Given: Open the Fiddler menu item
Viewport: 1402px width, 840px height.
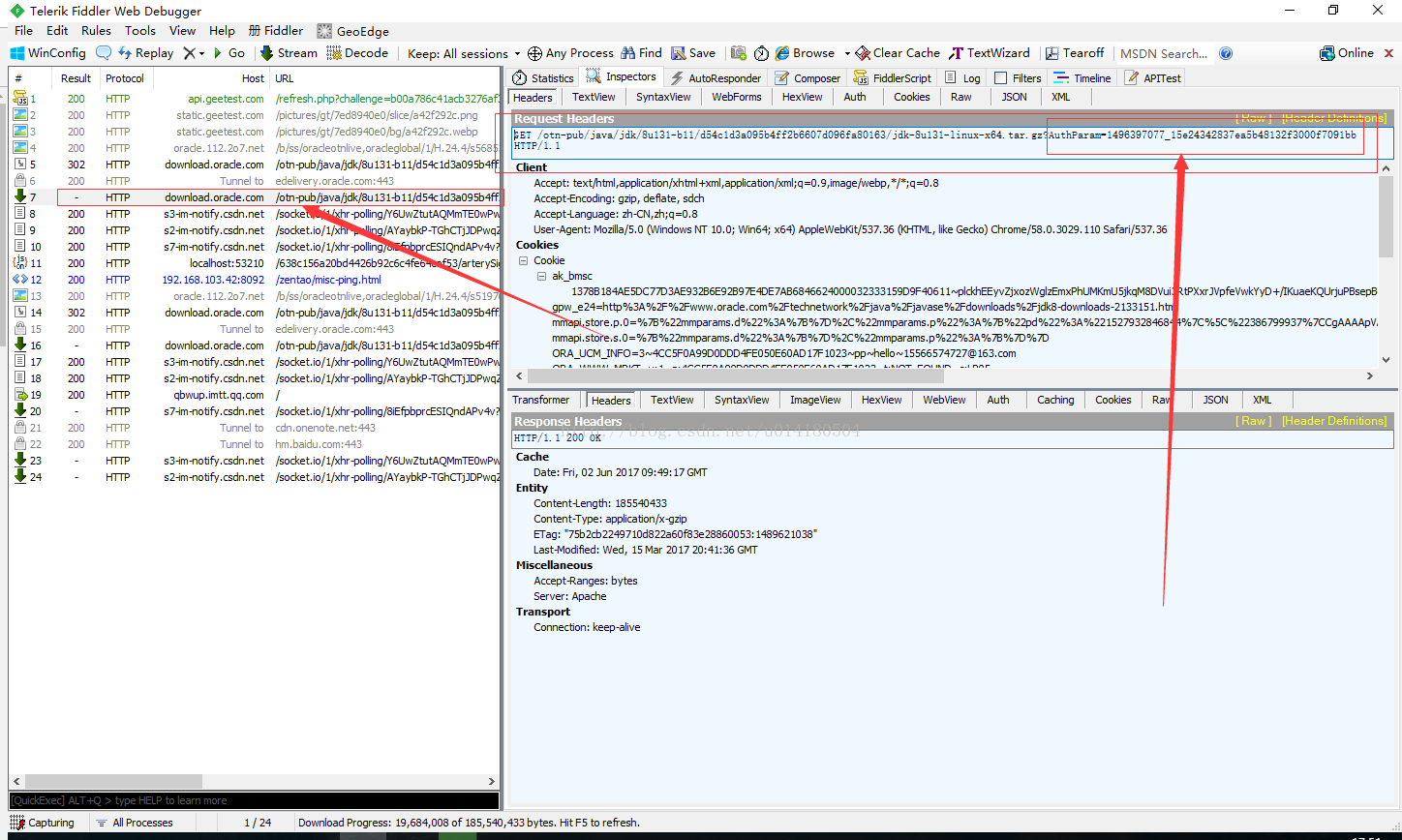Looking at the screenshot, I should (276, 30).
